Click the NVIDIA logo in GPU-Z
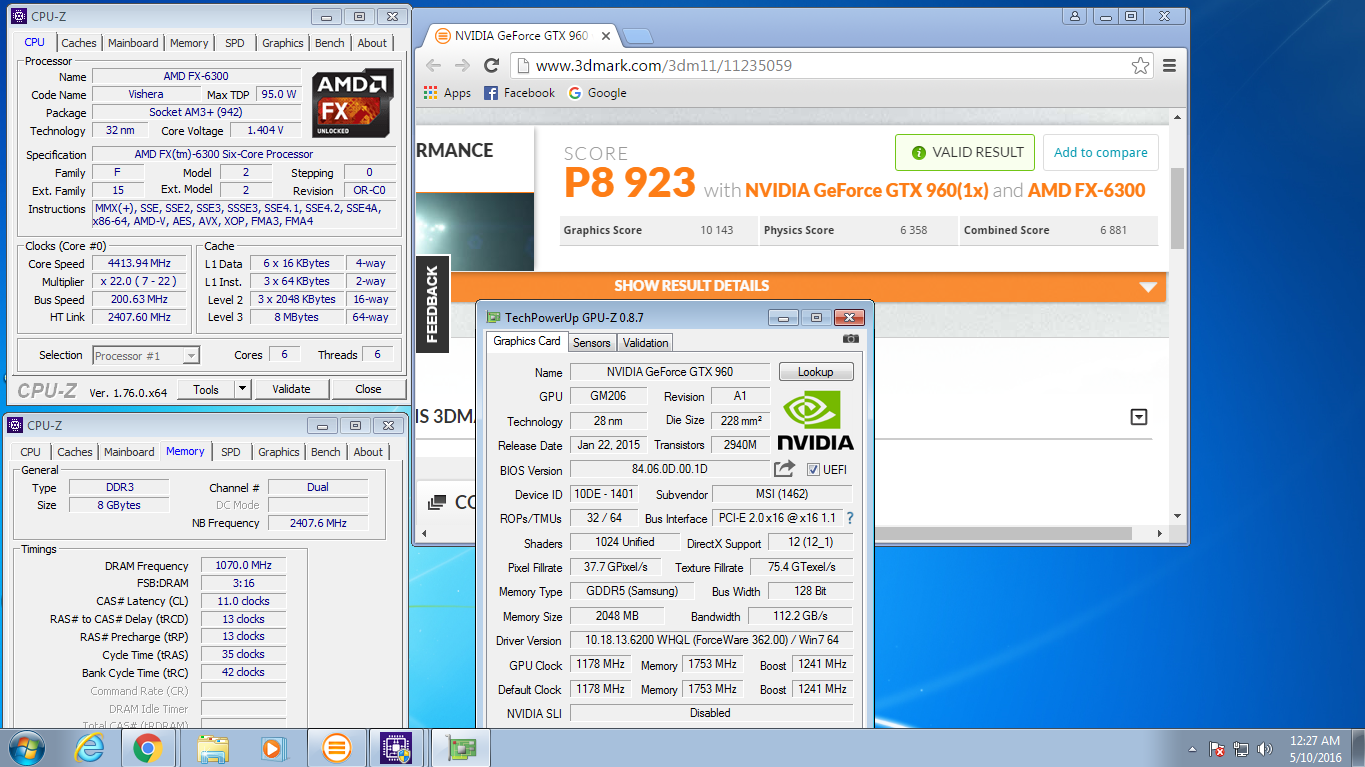The height and width of the screenshot is (767, 1365). 815,420
